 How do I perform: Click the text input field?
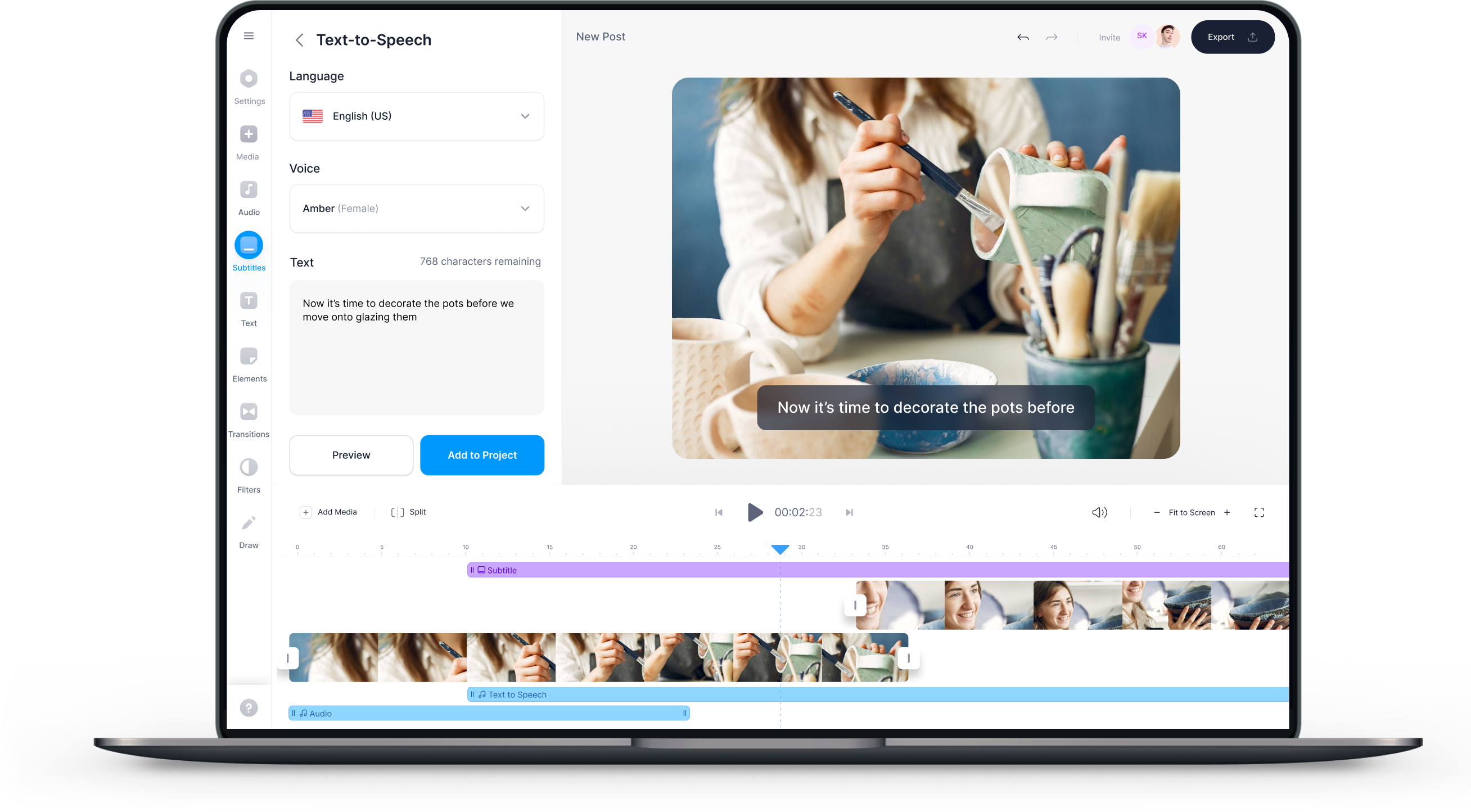tap(416, 350)
